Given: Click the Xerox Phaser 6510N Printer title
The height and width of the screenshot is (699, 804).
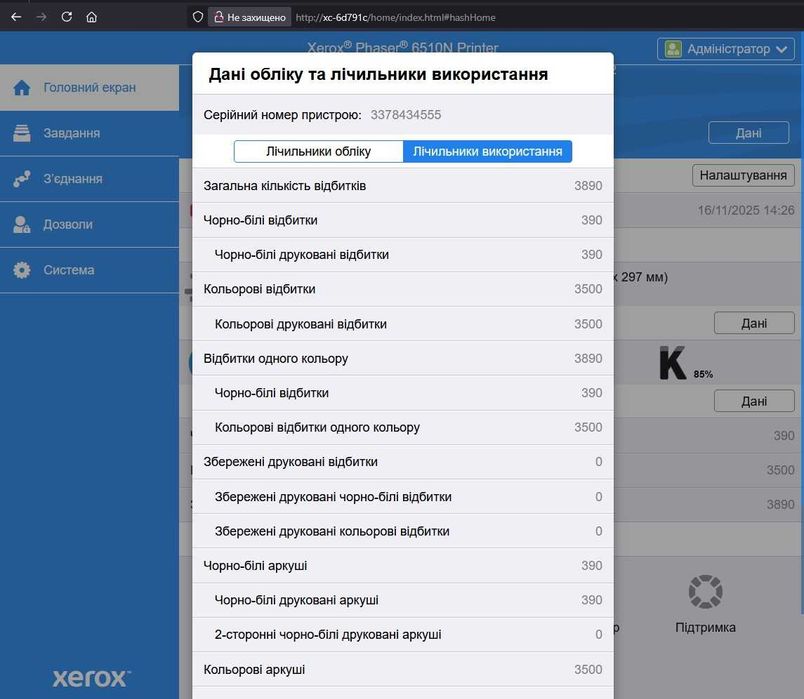Looking at the screenshot, I should pyautogui.click(x=403, y=47).
